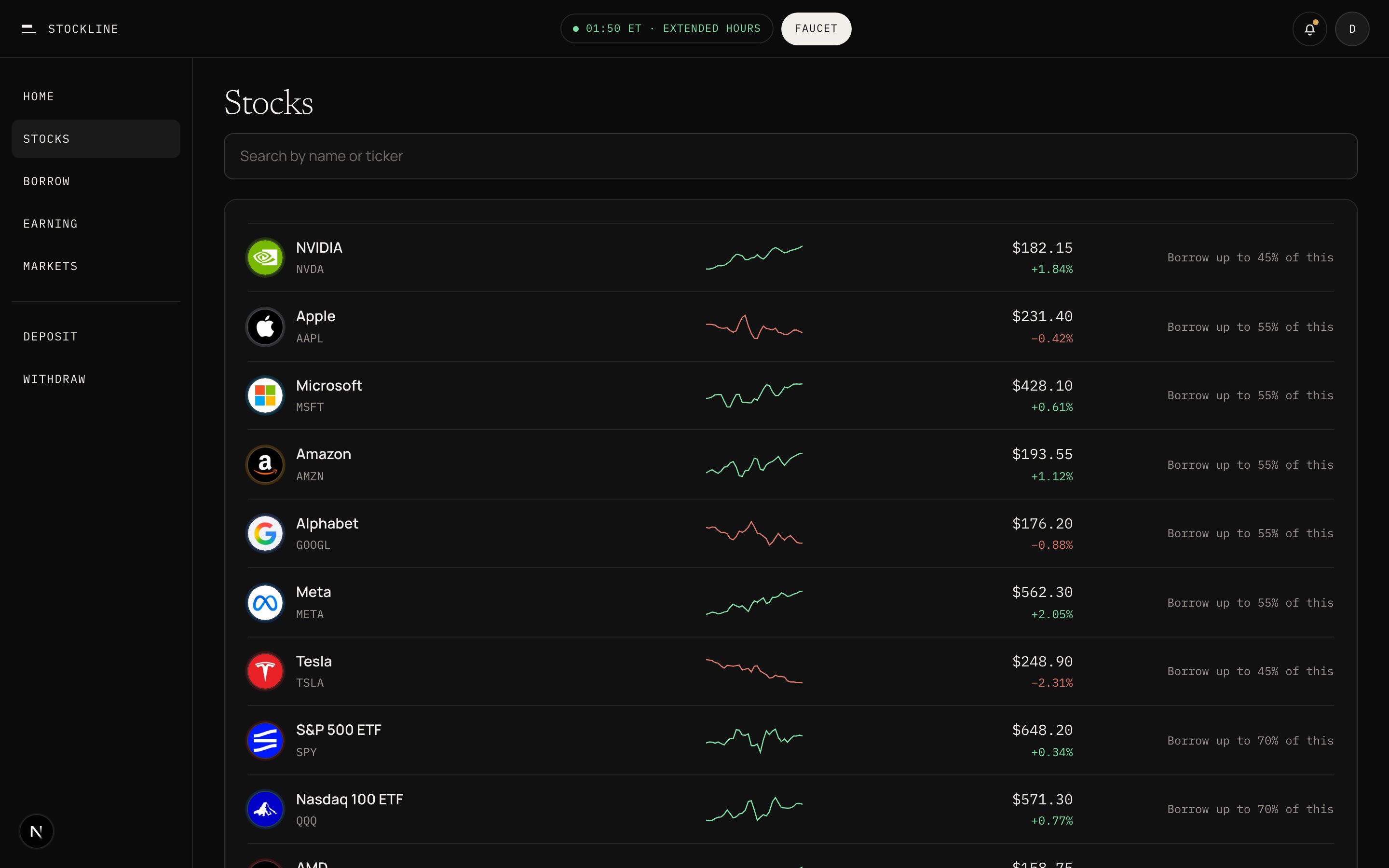The width and height of the screenshot is (1389, 868).
Task: Click the −2.31% Tesla change
Action: (x=1051, y=682)
